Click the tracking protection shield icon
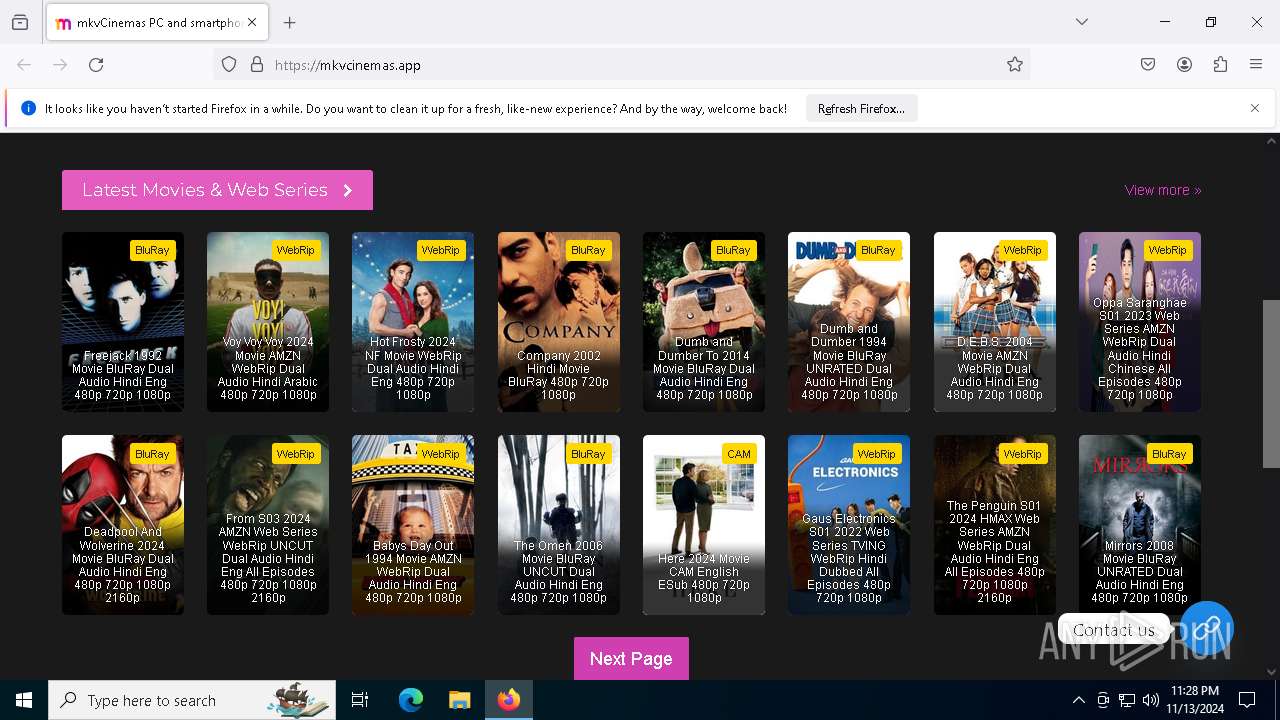 coord(229,65)
